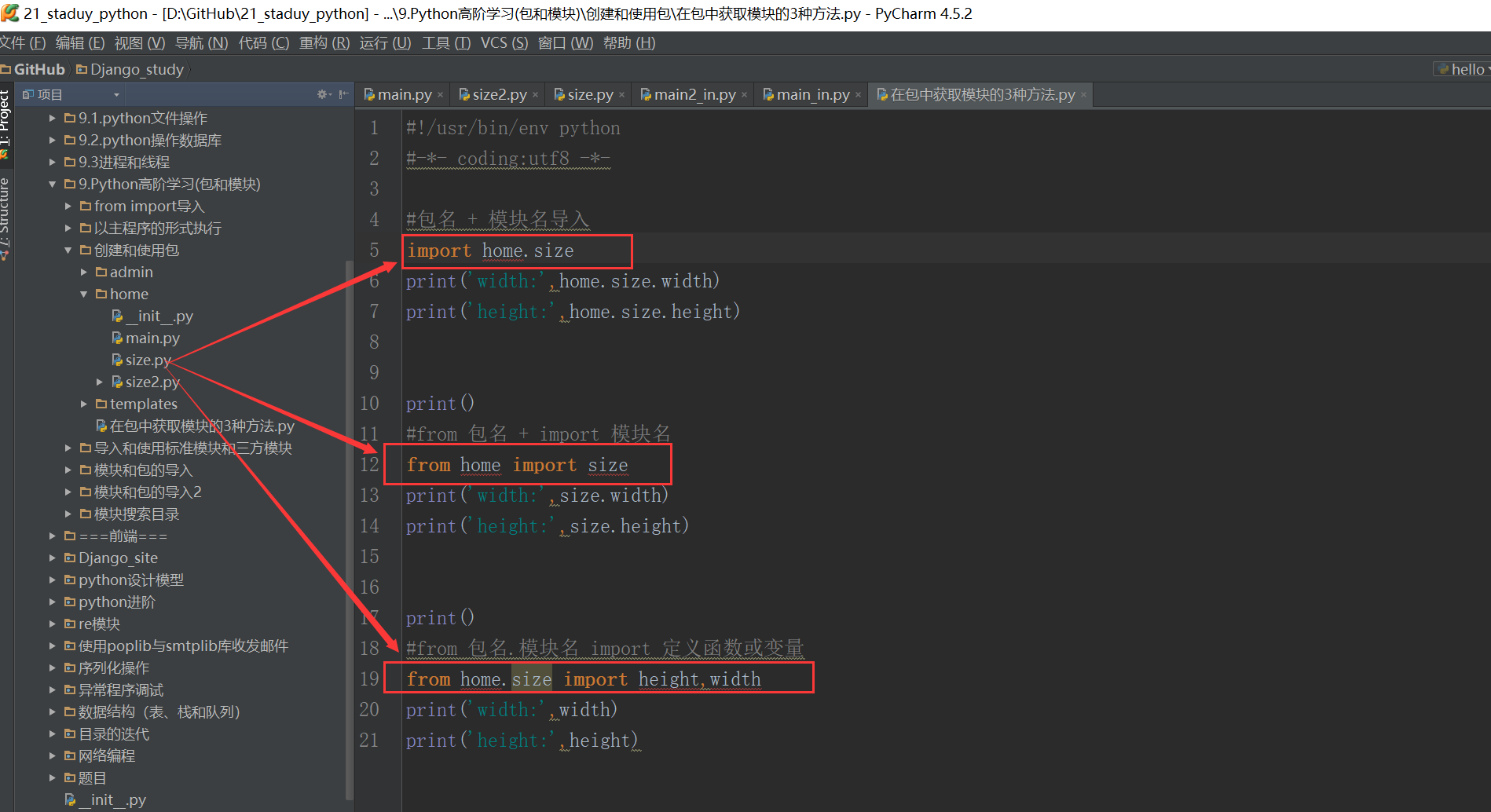Expand the templates folder
Screen dimensions: 1491x812
point(83,404)
